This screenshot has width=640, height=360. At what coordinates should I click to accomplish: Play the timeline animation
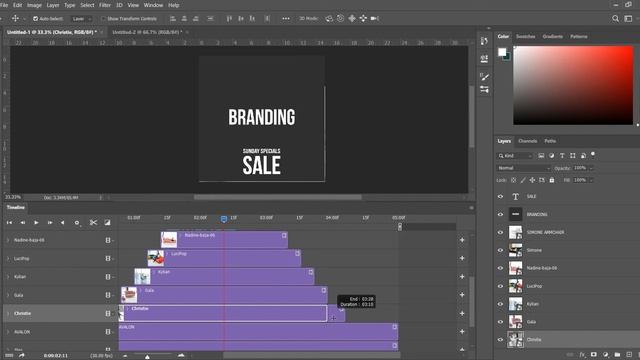36,222
